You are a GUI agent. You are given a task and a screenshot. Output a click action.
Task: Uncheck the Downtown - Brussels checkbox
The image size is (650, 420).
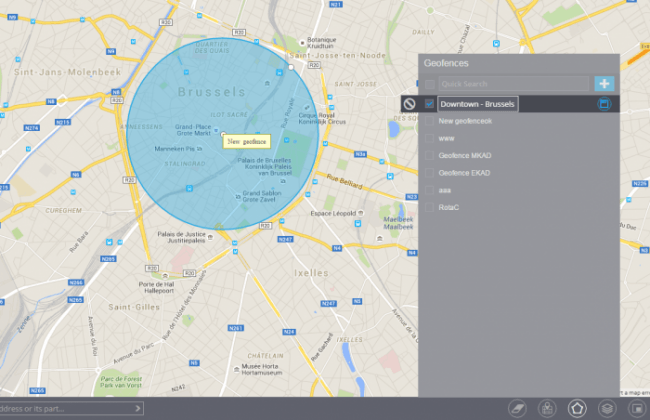tap(429, 104)
